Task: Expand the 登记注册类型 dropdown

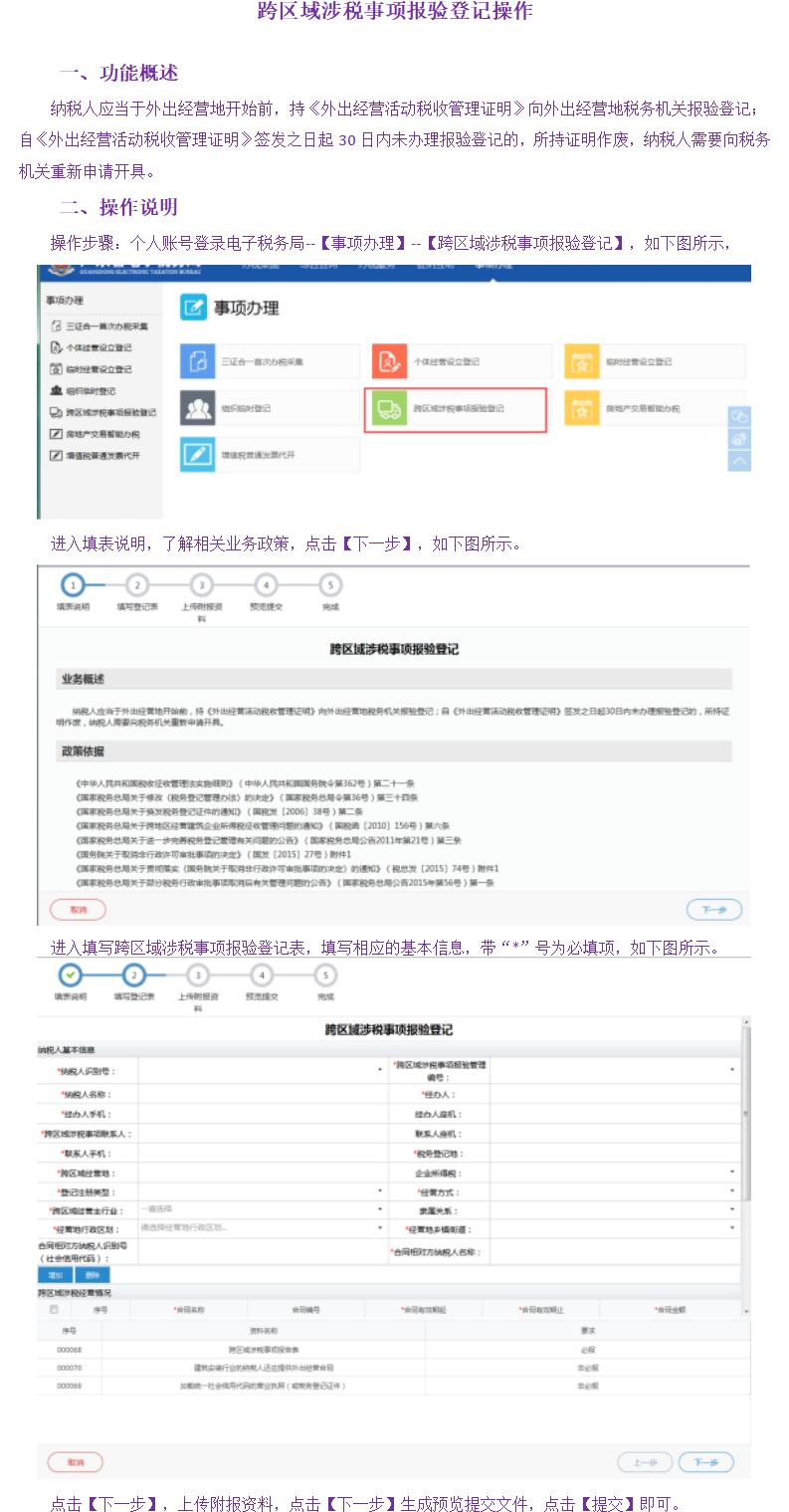Action: [379, 1191]
